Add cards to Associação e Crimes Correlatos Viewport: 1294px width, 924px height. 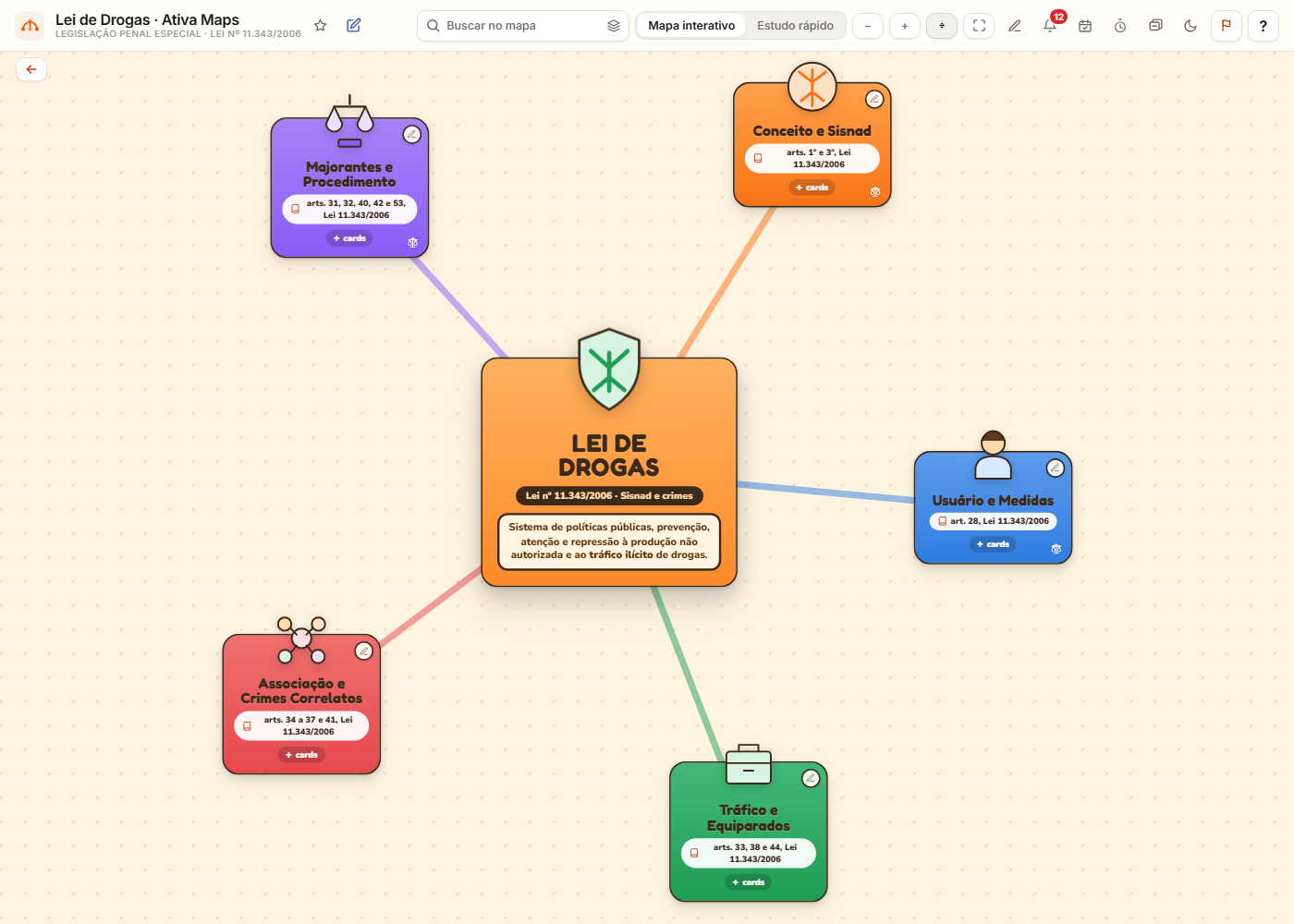[301, 755]
